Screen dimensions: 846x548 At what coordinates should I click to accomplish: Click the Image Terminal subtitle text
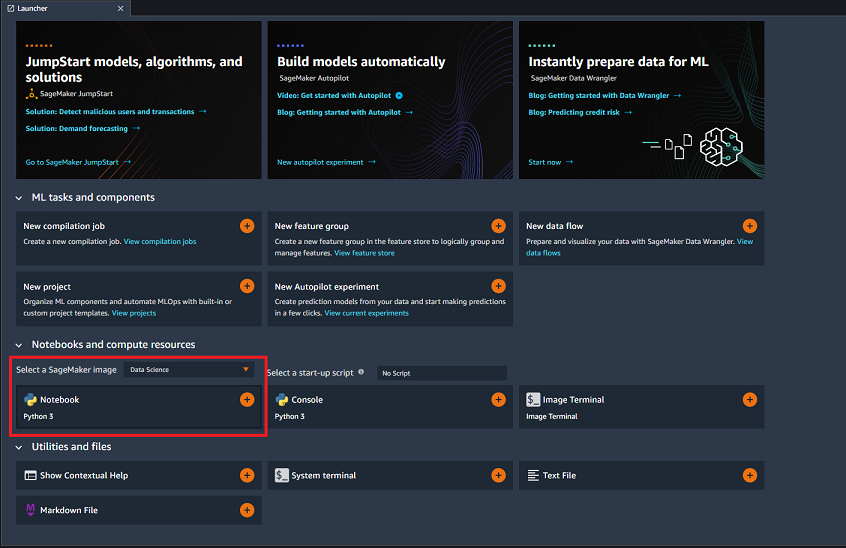(551, 416)
